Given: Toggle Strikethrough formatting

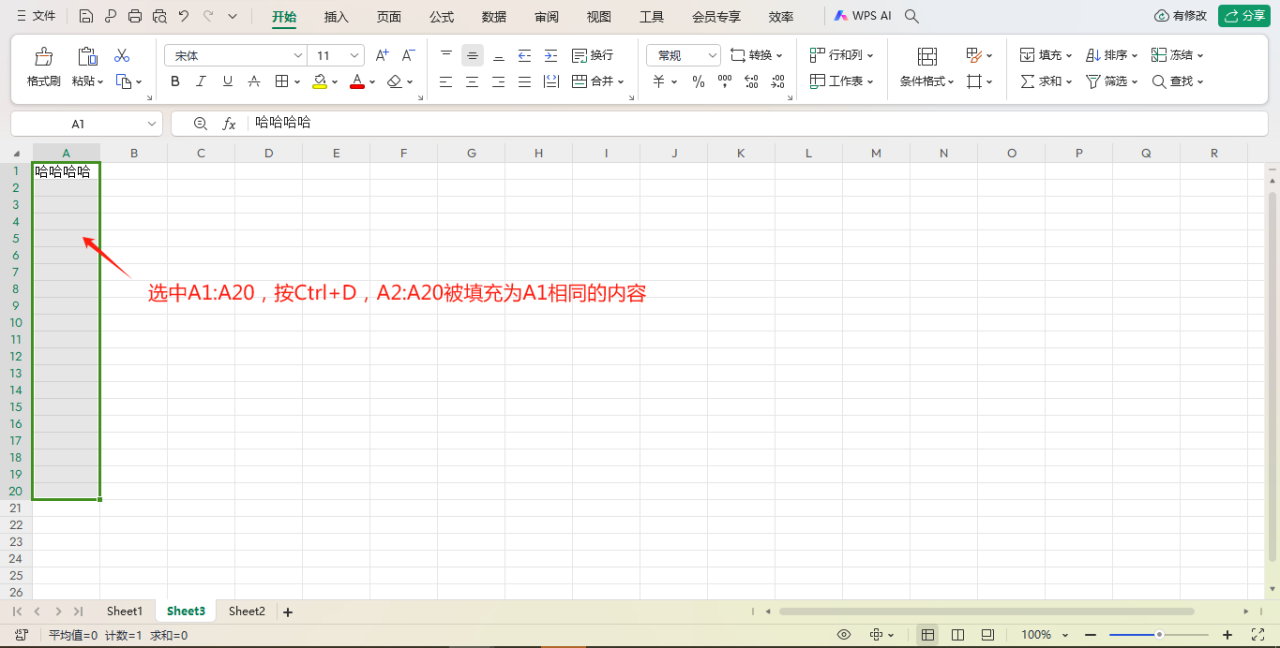Looking at the screenshot, I should coord(254,81).
